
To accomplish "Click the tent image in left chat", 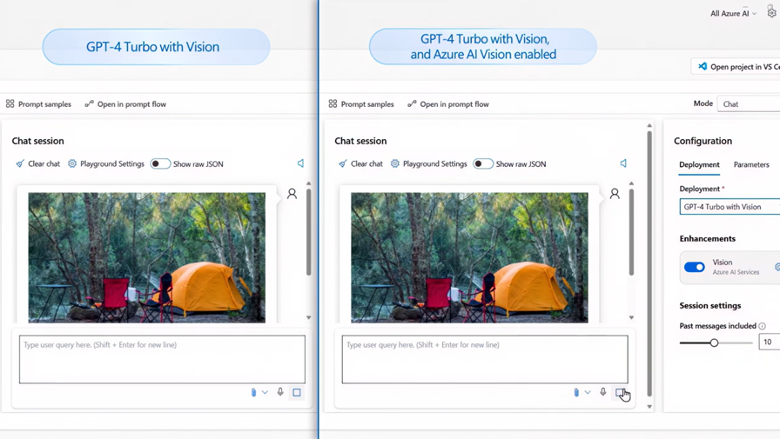I will click(147, 258).
